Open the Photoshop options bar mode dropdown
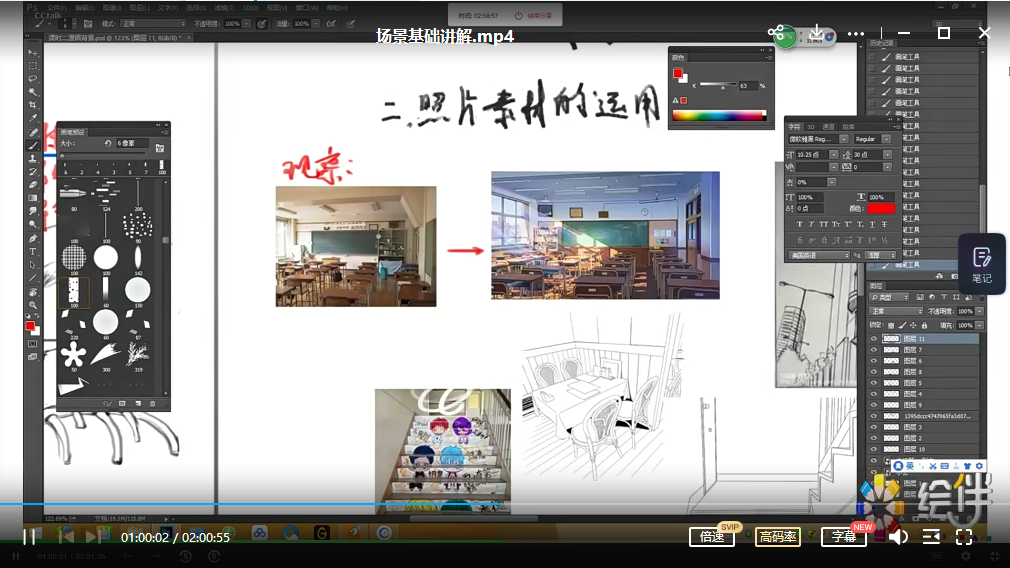 click(152, 24)
